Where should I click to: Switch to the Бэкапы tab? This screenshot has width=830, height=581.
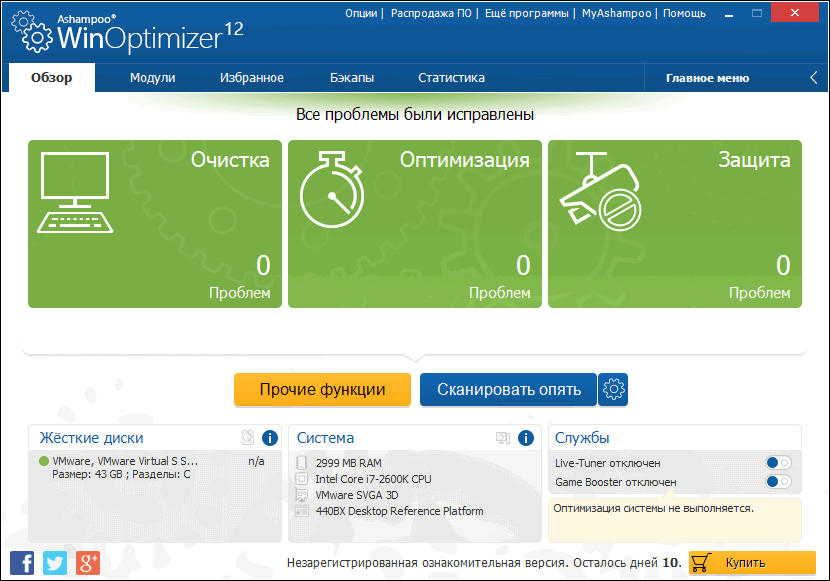coord(352,78)
